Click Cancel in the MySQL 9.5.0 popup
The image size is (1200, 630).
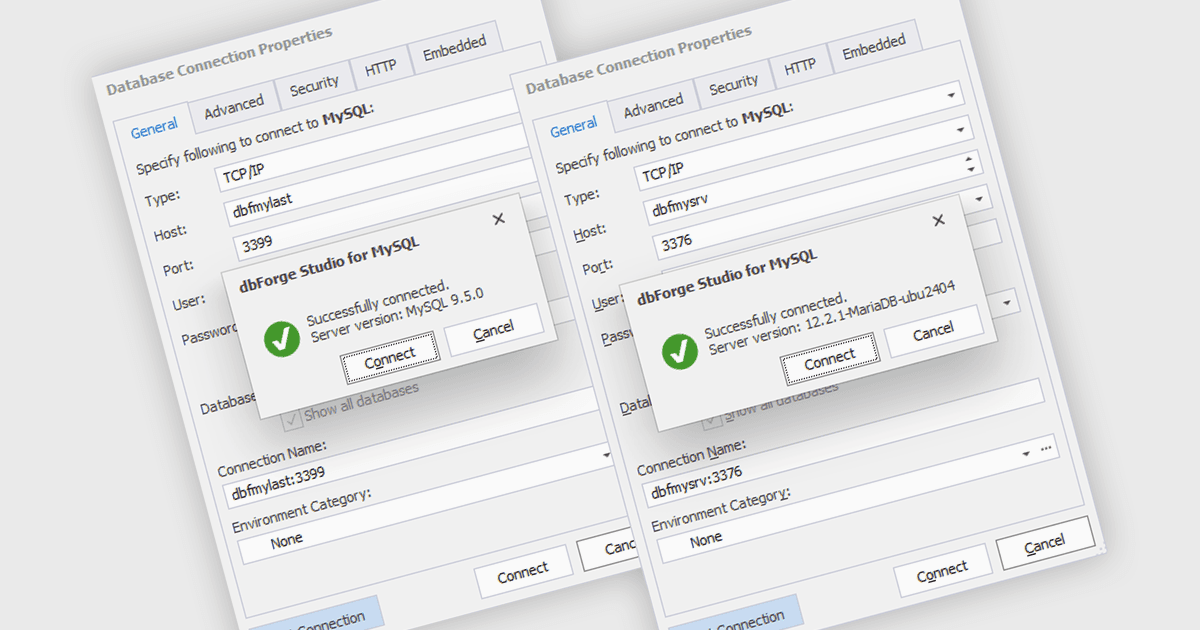pyautogui.click(x=493, y=328)
